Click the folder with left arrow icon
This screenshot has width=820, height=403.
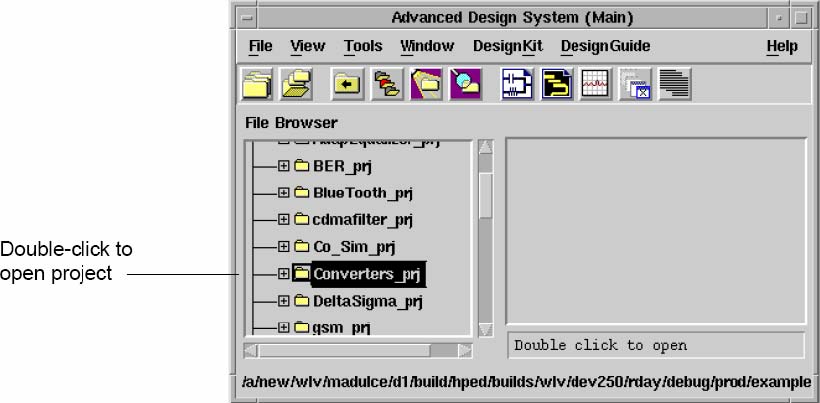click(x=347, y=84)
